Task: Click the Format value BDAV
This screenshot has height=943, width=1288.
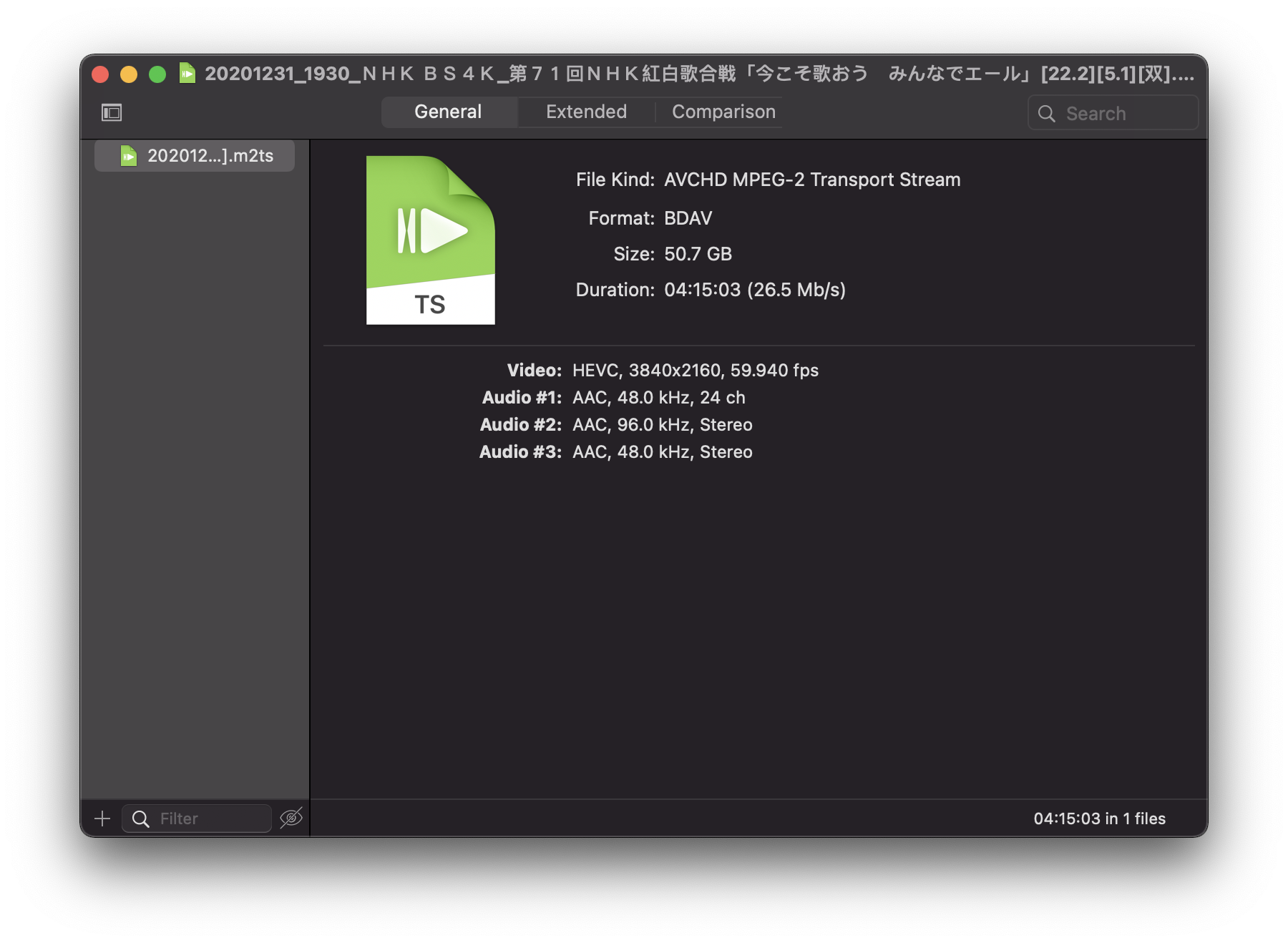Action: [688, 218]
